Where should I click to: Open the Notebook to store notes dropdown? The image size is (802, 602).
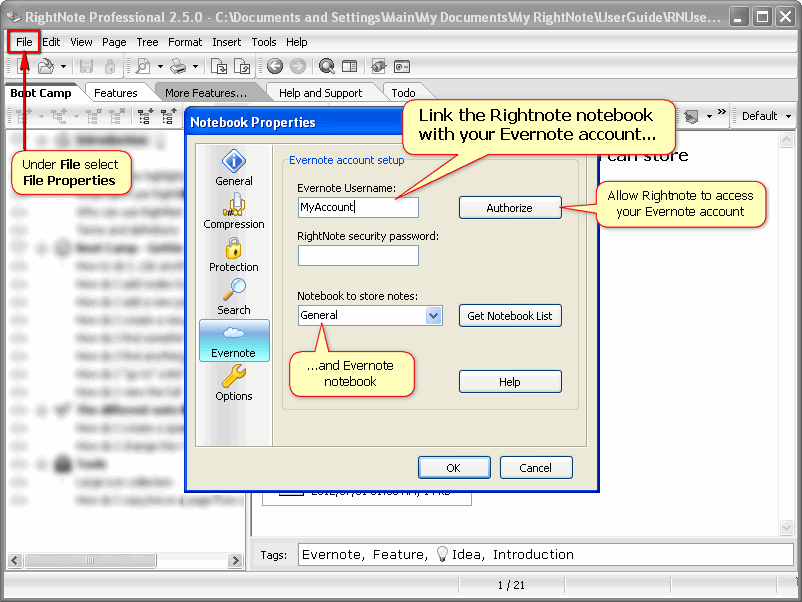click(x=433, y=315)
